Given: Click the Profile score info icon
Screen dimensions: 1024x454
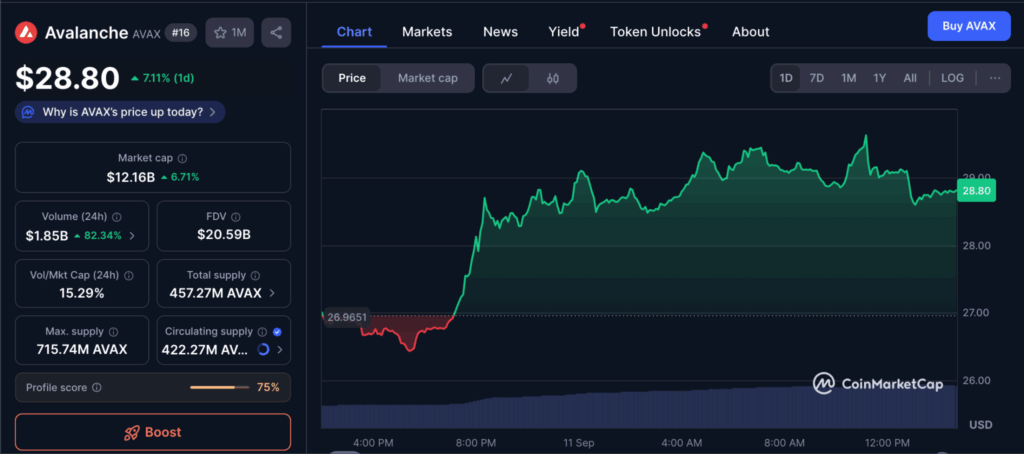Looking at the screenshot, I should pyautogui.click(x=97, y=387).
